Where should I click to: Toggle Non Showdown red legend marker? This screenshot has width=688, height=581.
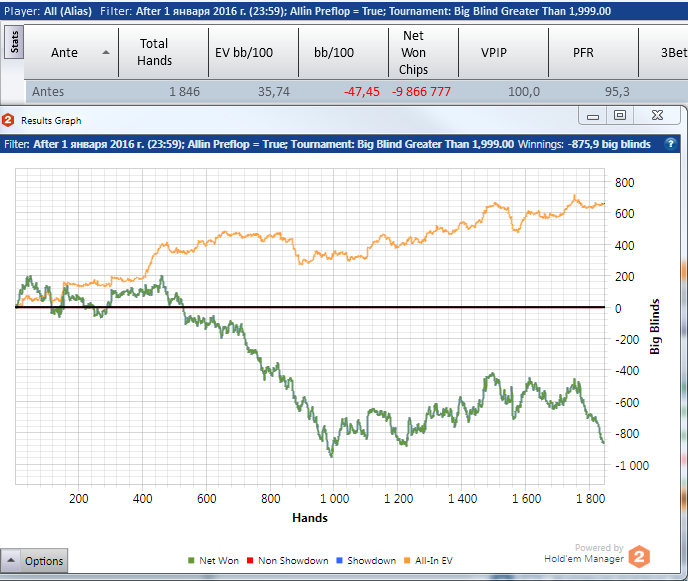click(250, 560)
